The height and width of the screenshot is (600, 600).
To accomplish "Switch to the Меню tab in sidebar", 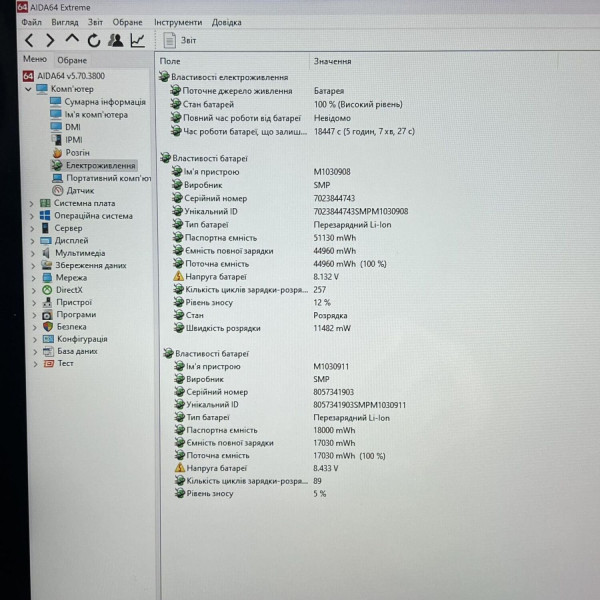I will click(35, 59).
